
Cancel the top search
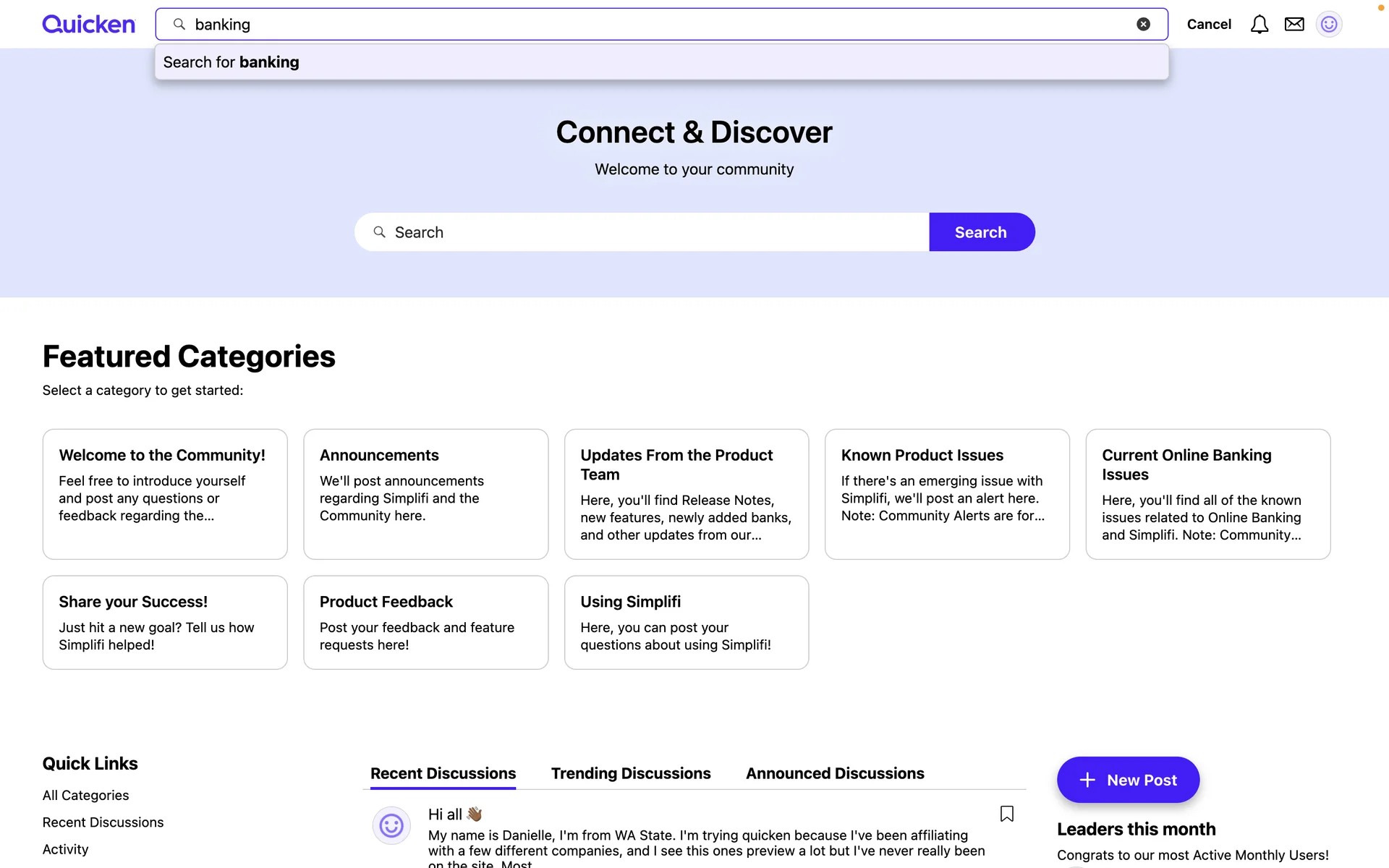coord(1208,25)
